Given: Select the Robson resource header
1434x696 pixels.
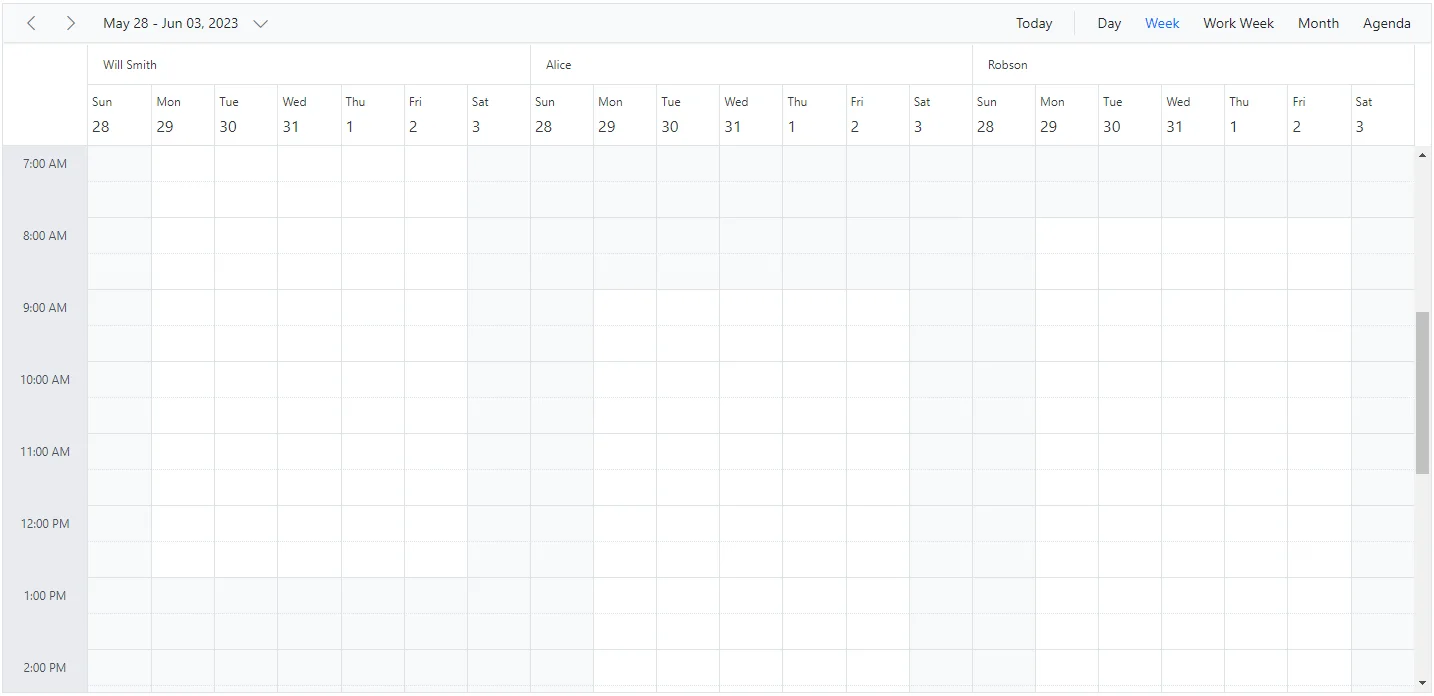Looking at the screenshot, I should click(1193, 65).
